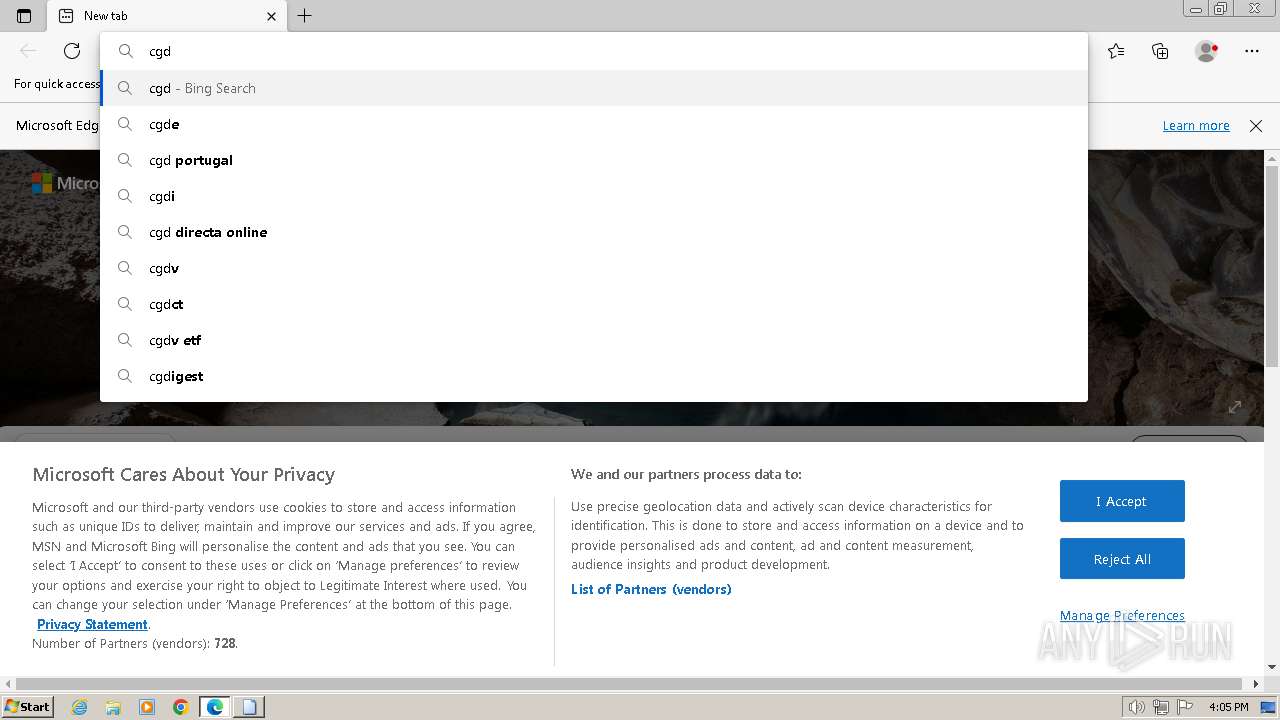This screenshot has width=1280, height=720.
Task: Select the cgde suggestion
Action: click(x=594, y=124)
